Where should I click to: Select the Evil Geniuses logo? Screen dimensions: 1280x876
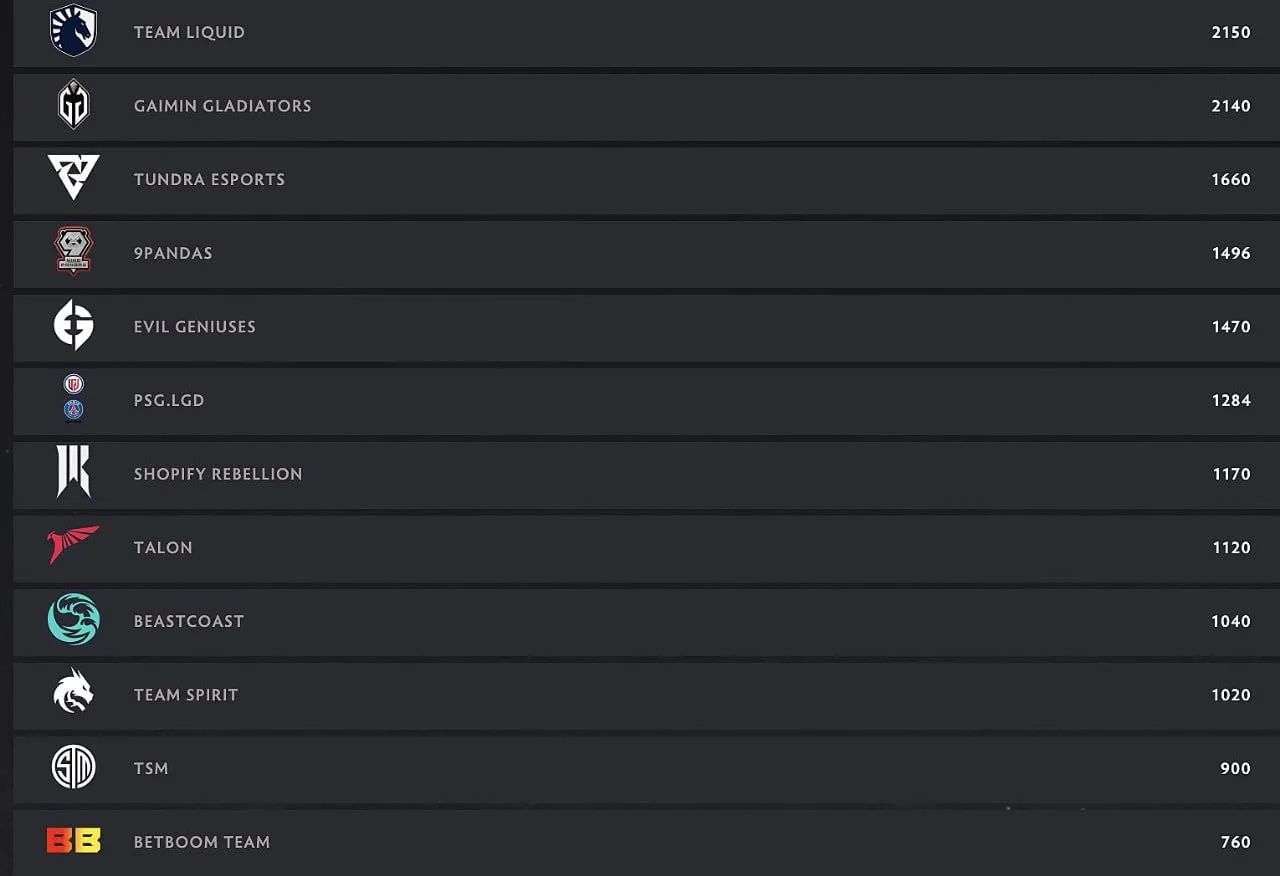[73, 325]
